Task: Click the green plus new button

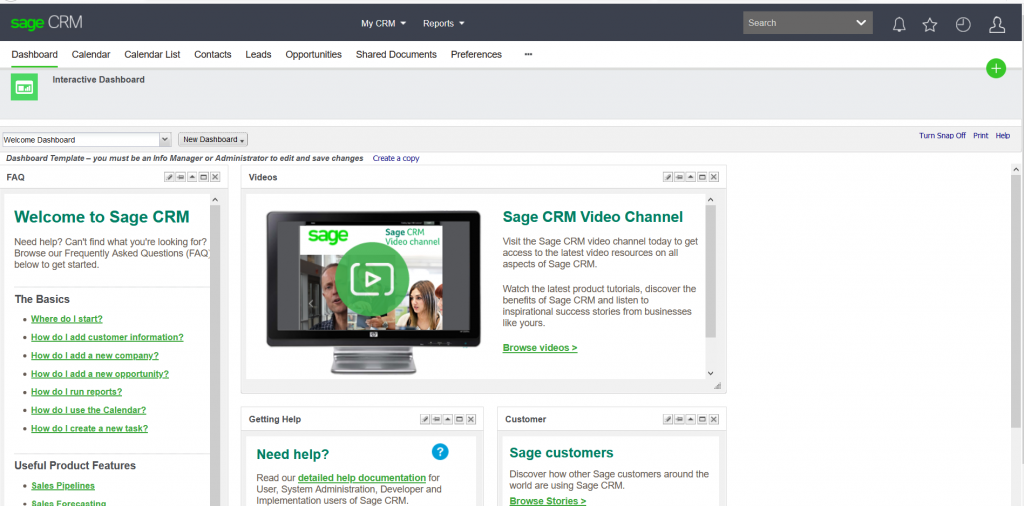Action: pyautogui.click(x=995, y=68)
